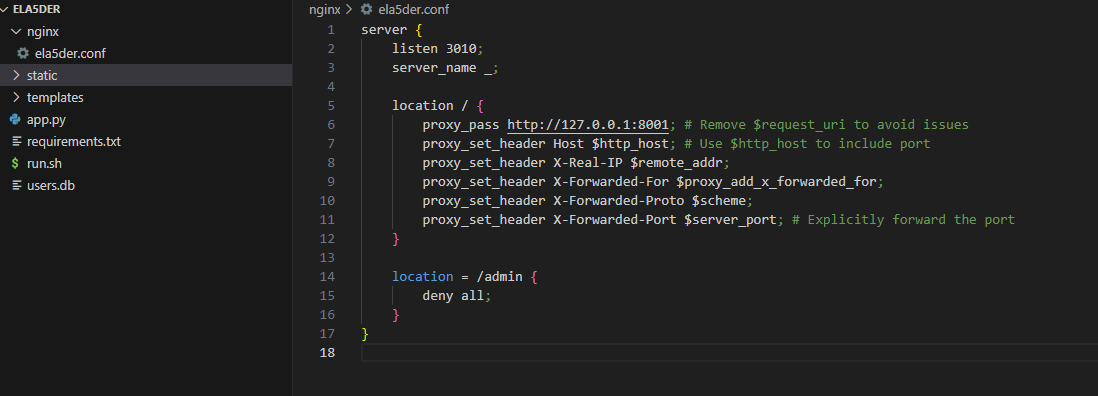Expand the templates folder
This screenshot has height=396, width=1098.
tap(17, 97)
